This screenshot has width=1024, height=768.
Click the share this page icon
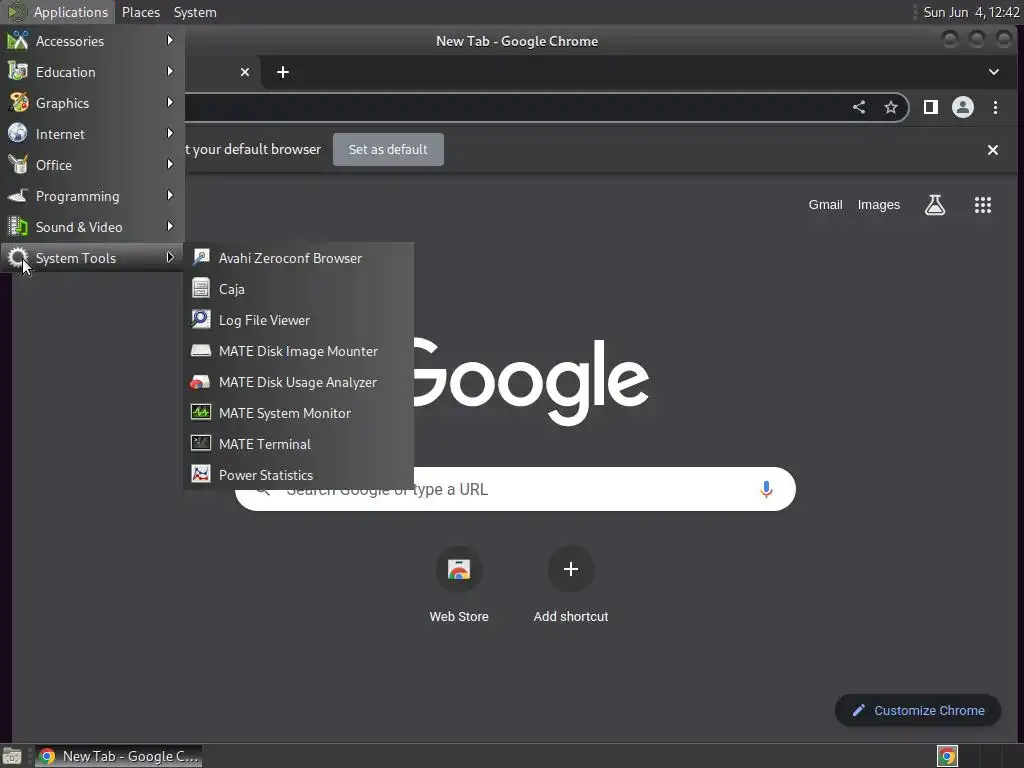[859, 107]
